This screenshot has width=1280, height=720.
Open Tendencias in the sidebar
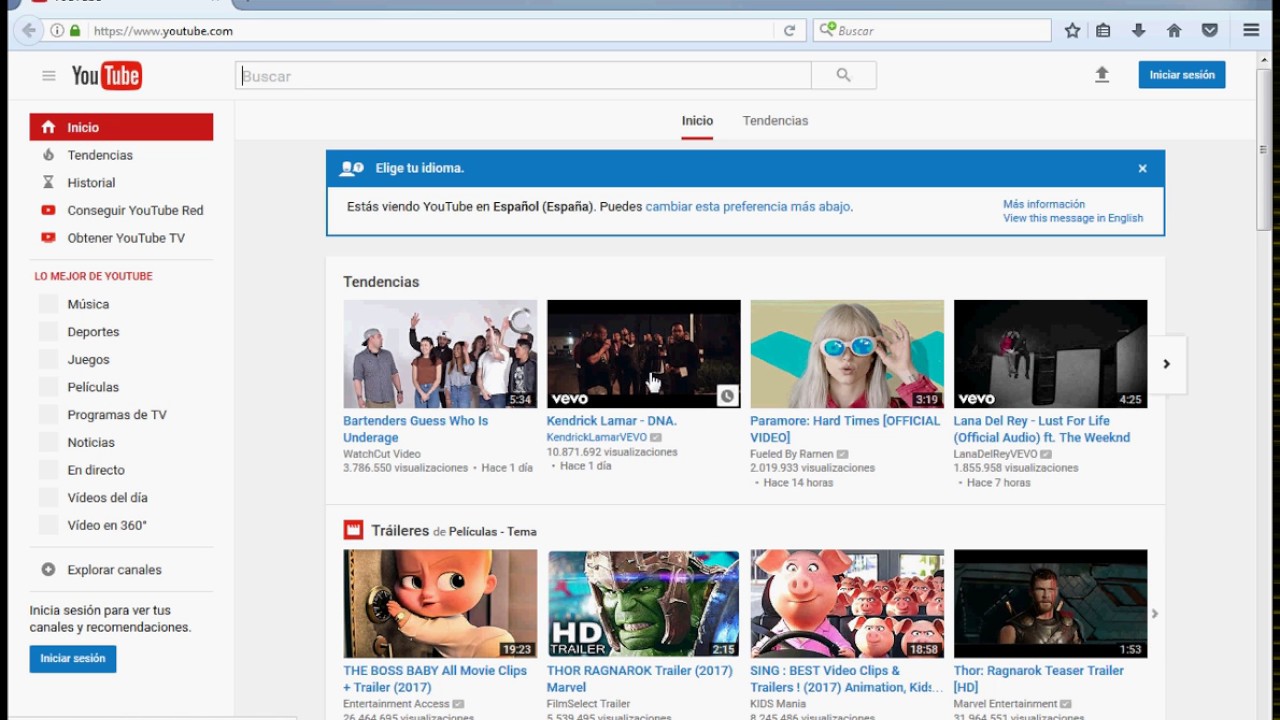(x=121, y=155)
